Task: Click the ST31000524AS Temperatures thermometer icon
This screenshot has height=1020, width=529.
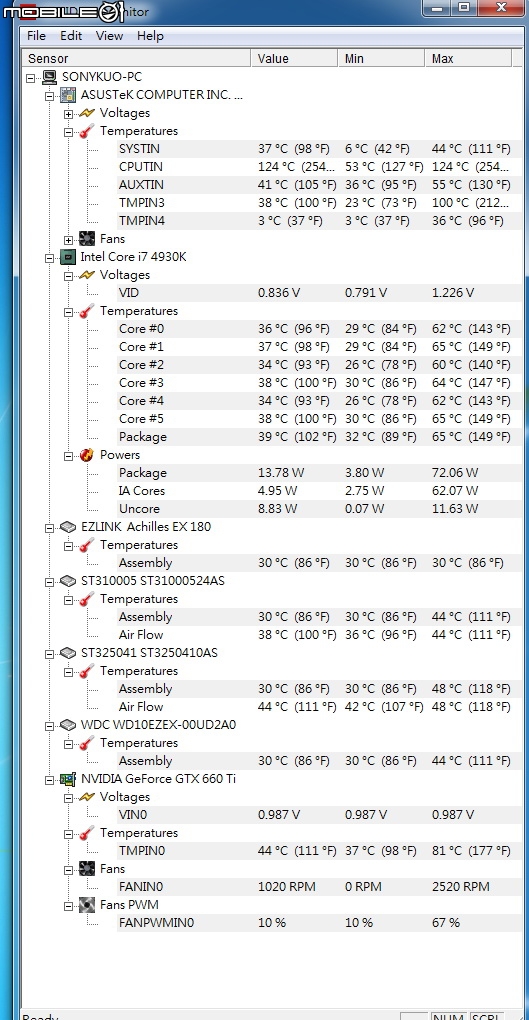Action: [x=87, y=599]
